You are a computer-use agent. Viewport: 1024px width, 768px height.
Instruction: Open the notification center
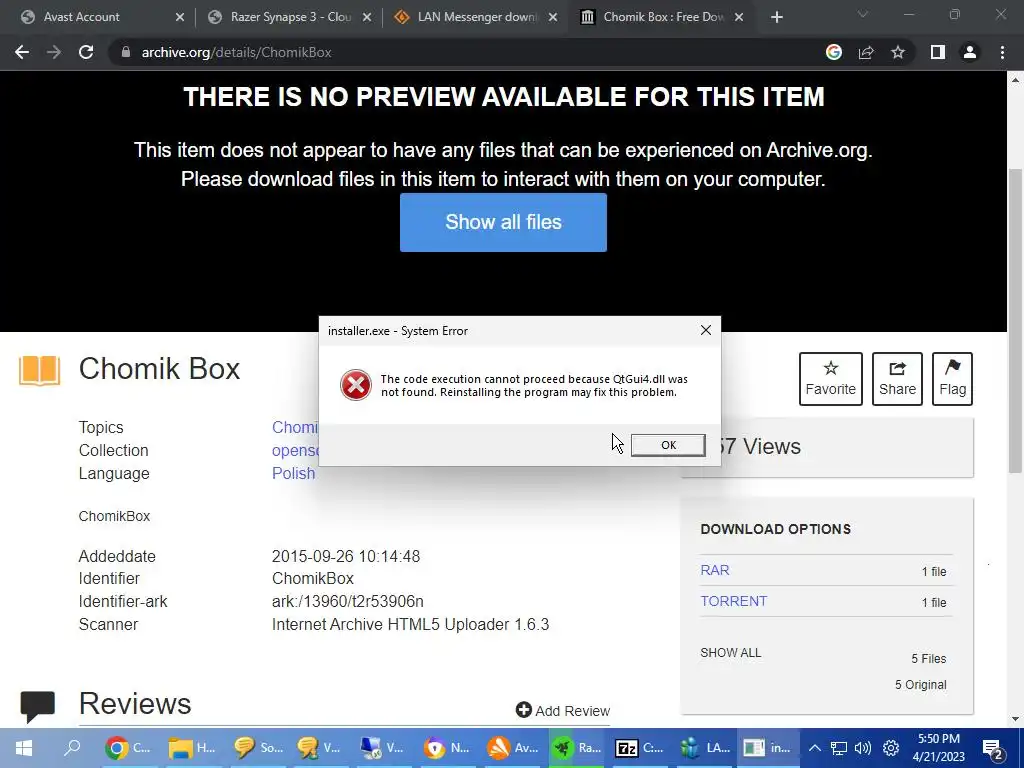pos(992,749)
